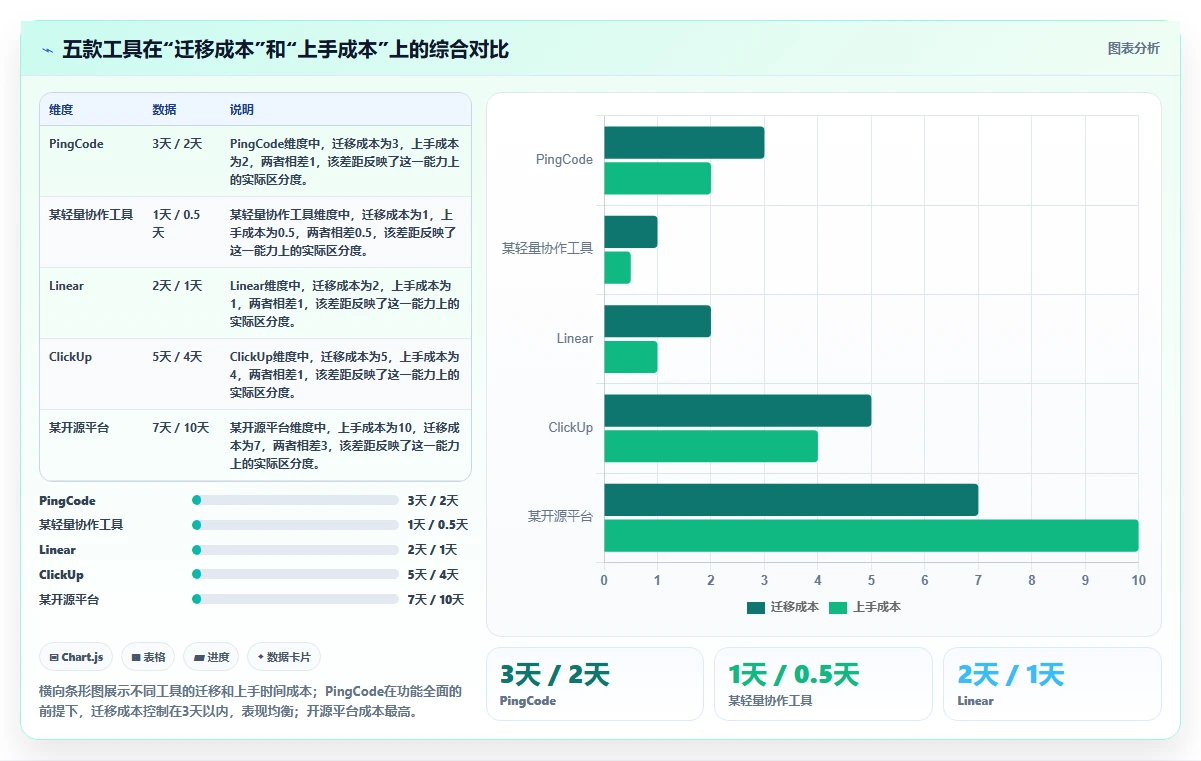Click the table cell reading 5天 / 4天
The image size is (1201, 761).
tap(177, 357)
